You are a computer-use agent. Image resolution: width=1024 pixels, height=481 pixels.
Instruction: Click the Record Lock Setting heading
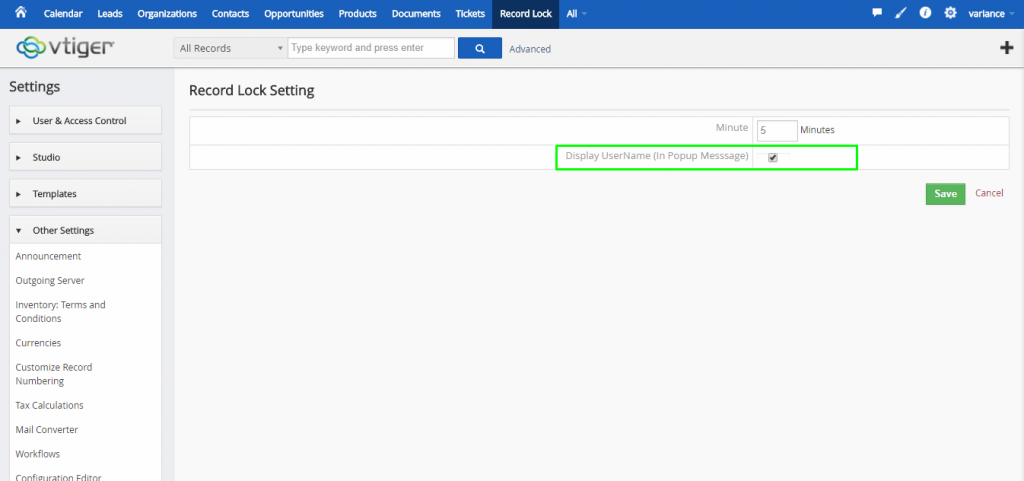coord(251,91)
